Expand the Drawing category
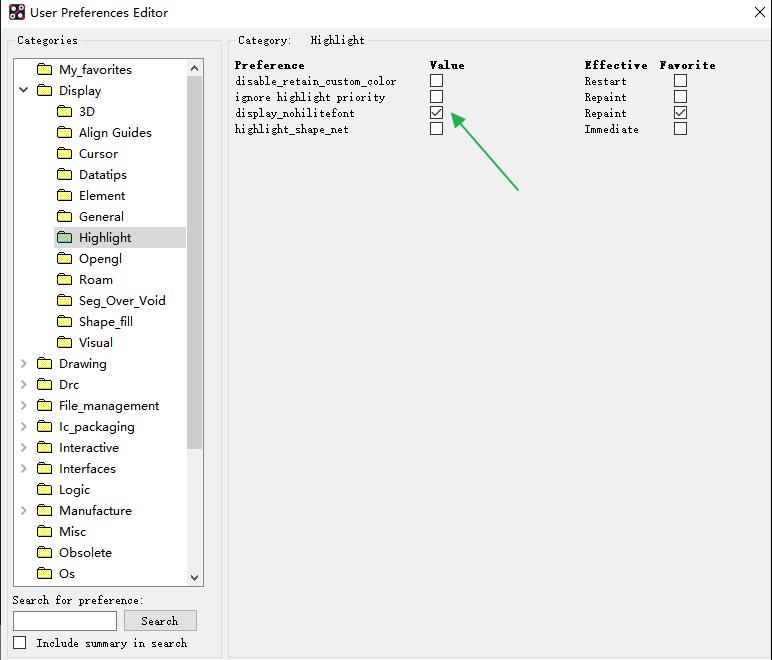772x660 pixels. pyautogui.click(x=24, y=364)
